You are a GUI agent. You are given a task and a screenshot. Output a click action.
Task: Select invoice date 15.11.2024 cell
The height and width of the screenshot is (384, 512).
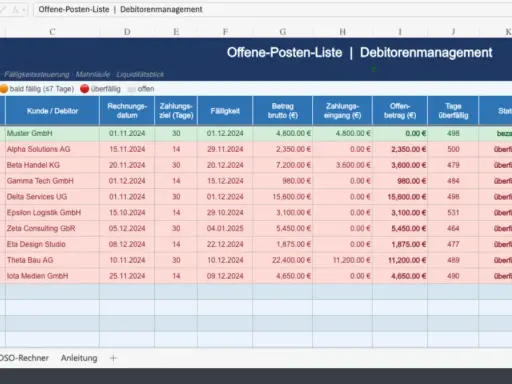click(127, 149)
